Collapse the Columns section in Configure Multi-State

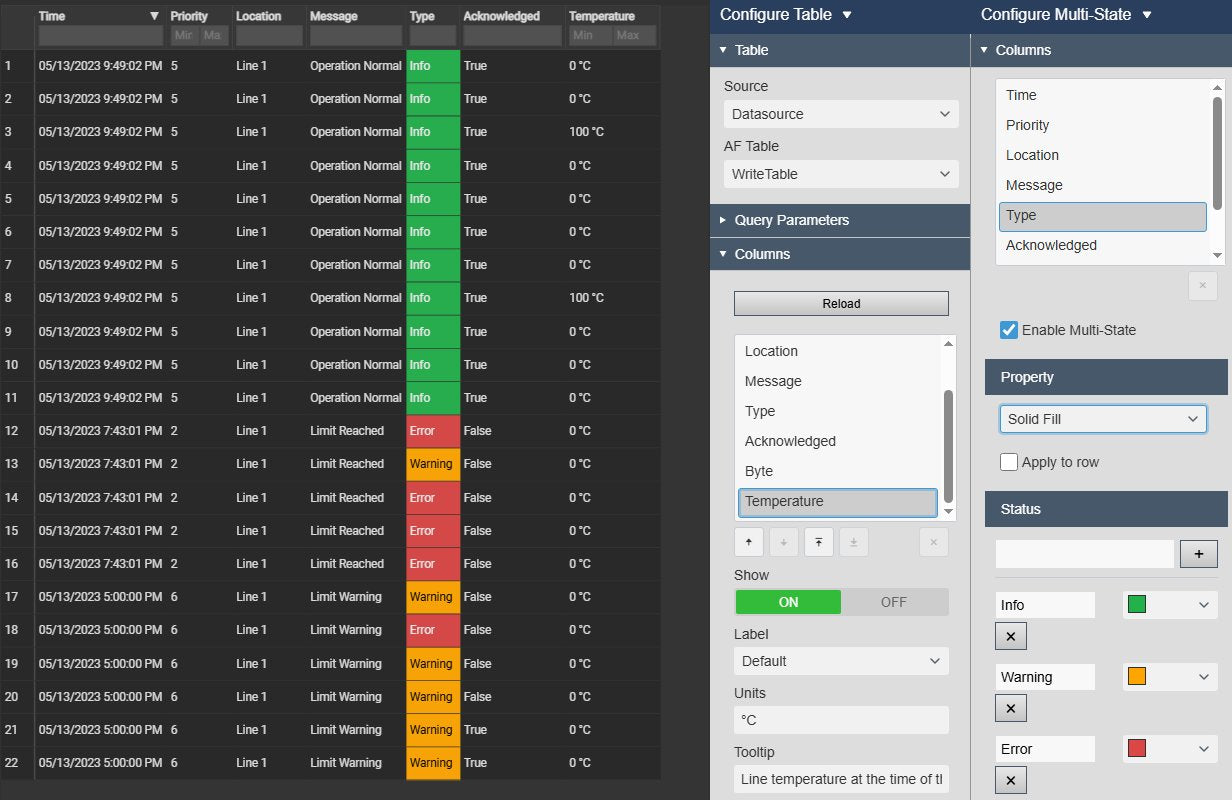(x=1102, y=50)
